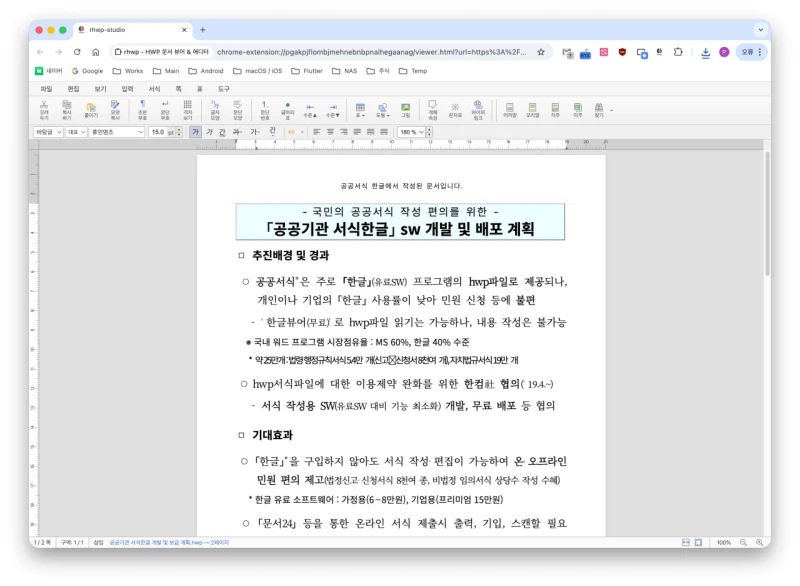The height and width of the screenshot is (586, 800).
Task: Click the Paste (붙이기) toolbar icon
Action: click(x=91, y=110)
